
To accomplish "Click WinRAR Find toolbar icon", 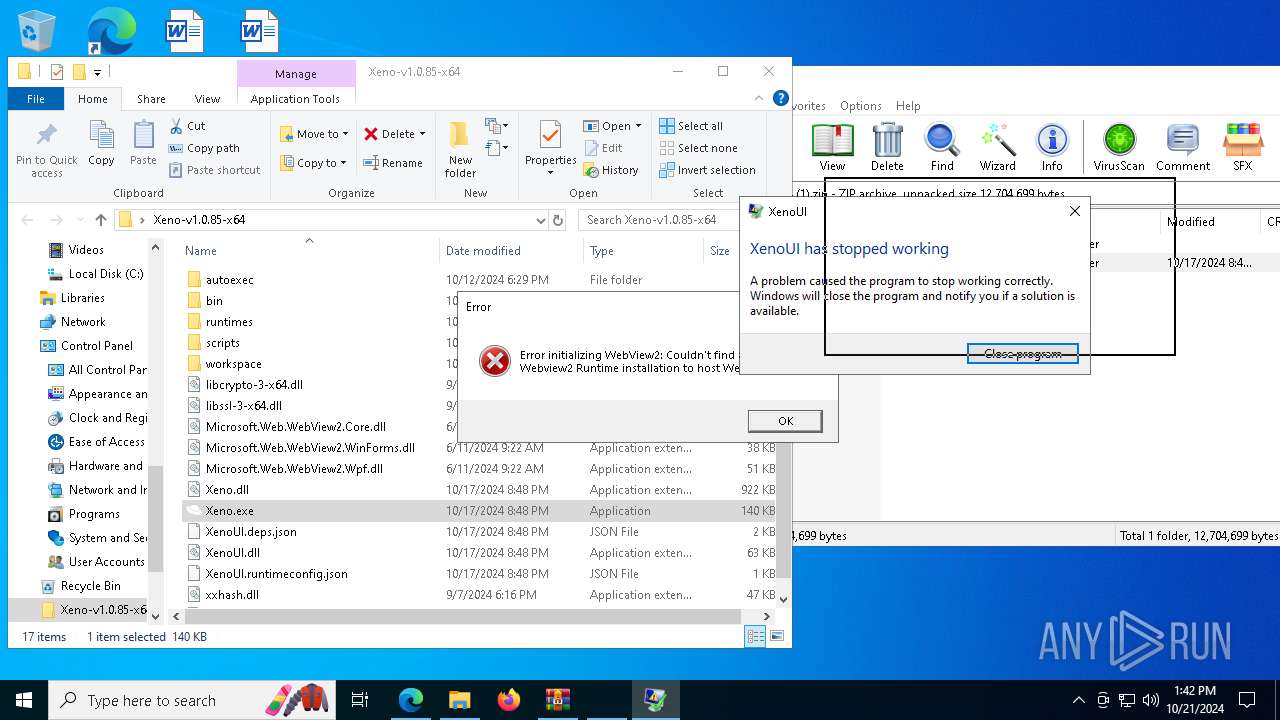I will point(942,147).
